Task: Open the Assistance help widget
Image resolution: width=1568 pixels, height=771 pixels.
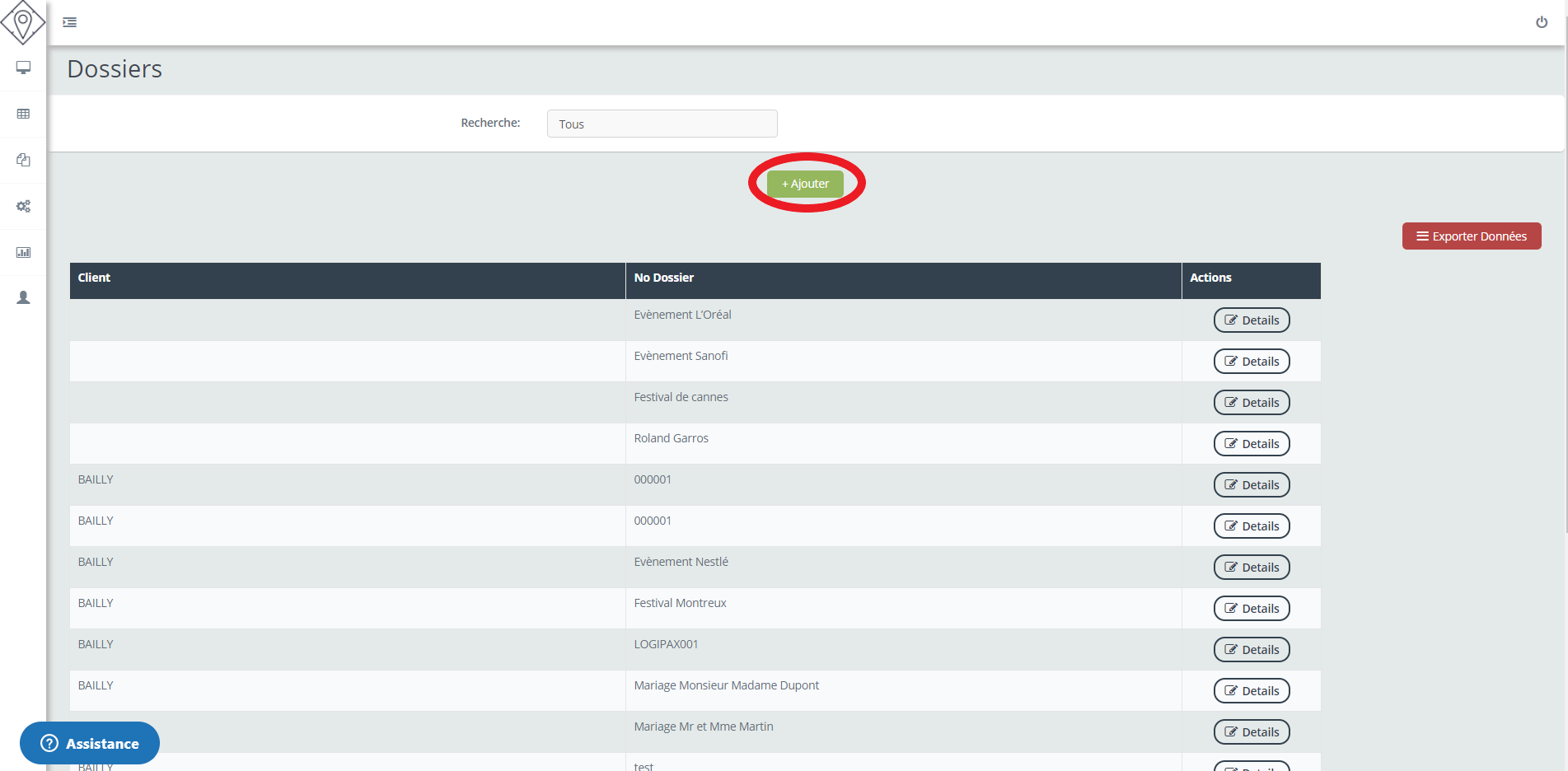Action: pos(90,743)
